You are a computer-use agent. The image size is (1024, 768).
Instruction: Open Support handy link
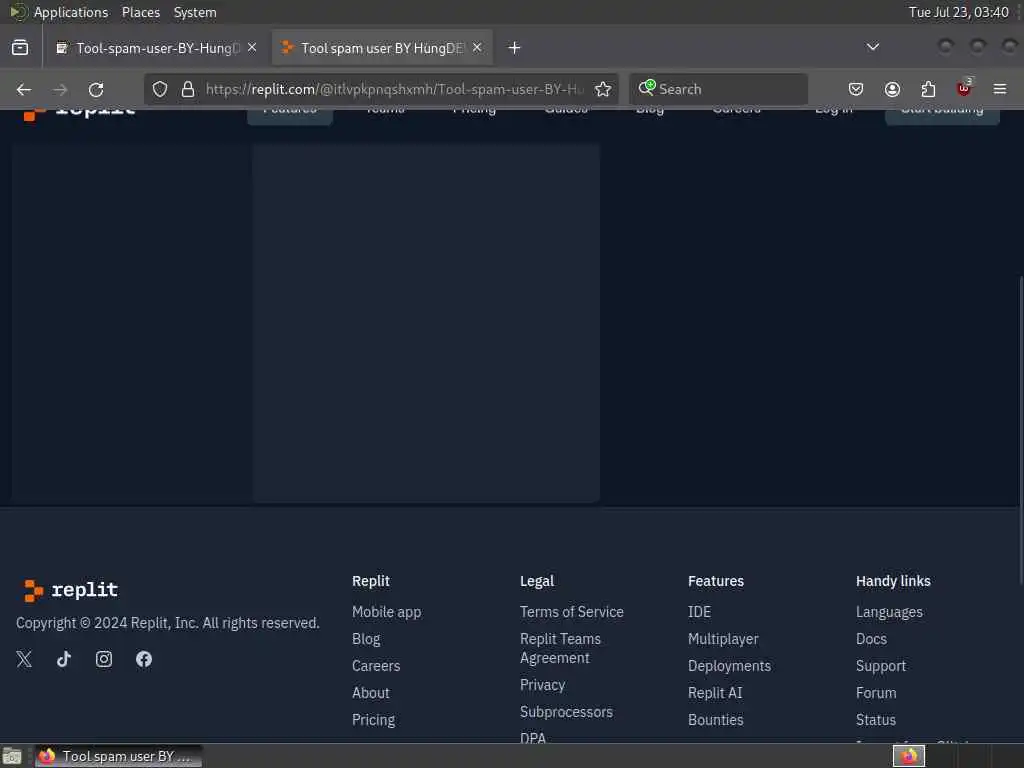click(x=880, y=665)
